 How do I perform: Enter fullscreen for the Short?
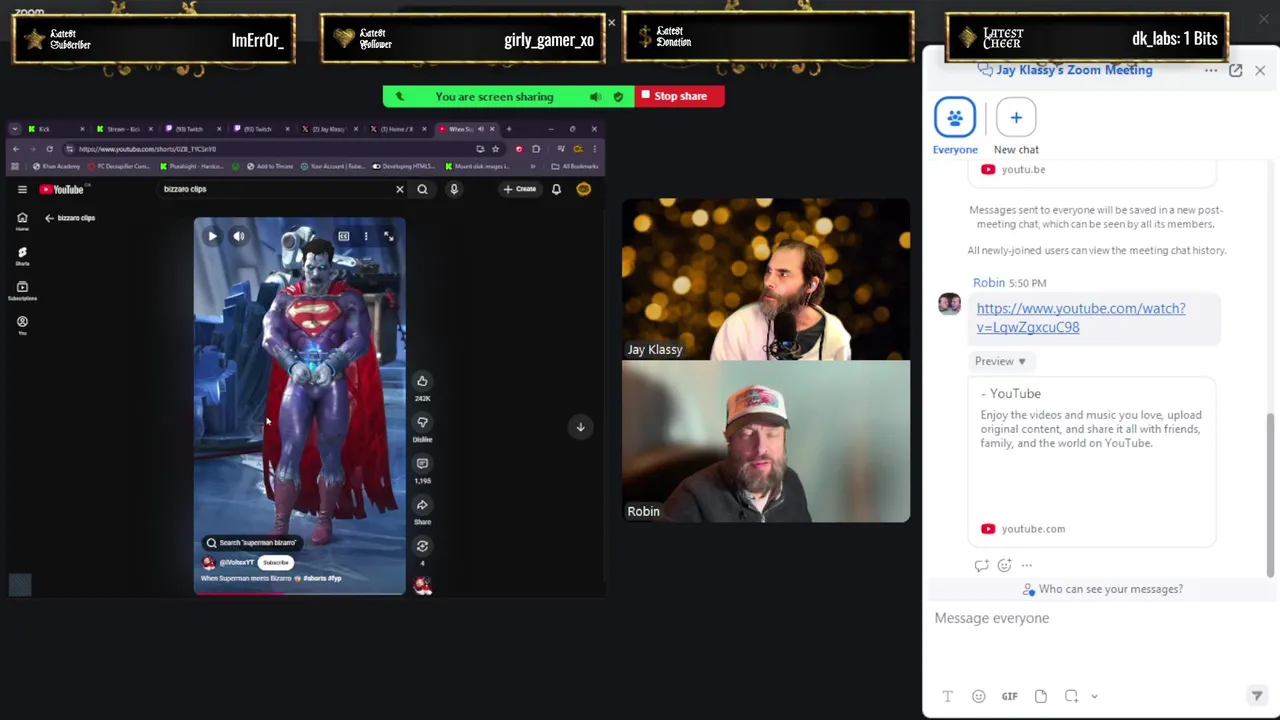click(x=388, y=236)
